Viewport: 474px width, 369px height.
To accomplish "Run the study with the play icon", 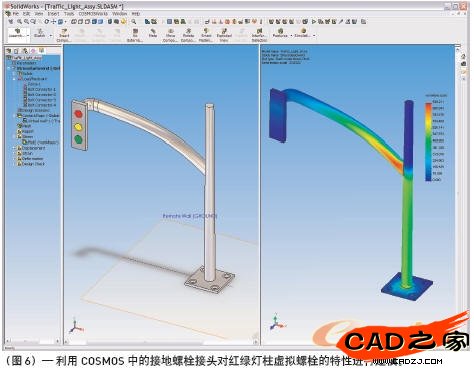I will pos(313,22).
